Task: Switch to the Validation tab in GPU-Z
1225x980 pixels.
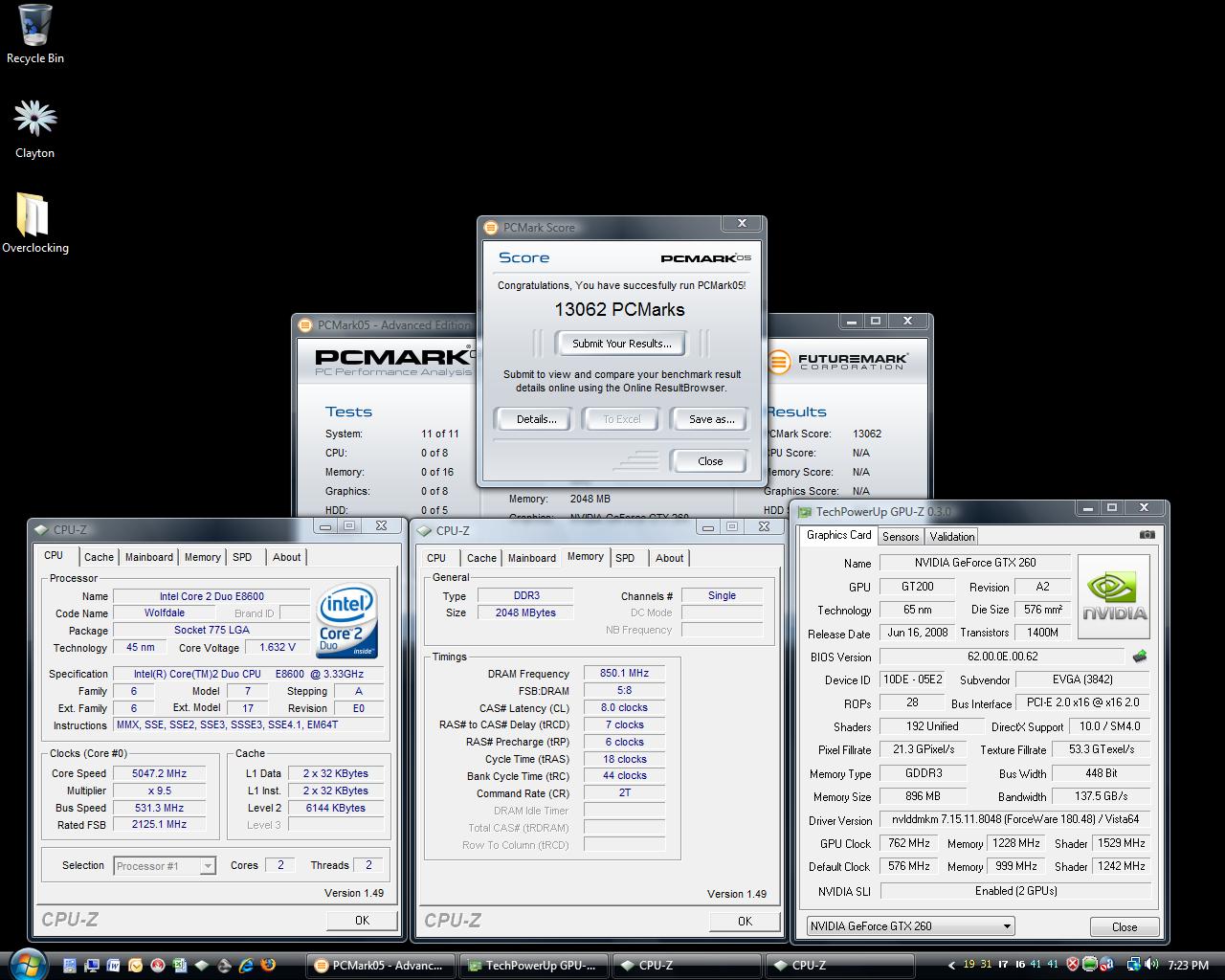Action: point(952,537)
